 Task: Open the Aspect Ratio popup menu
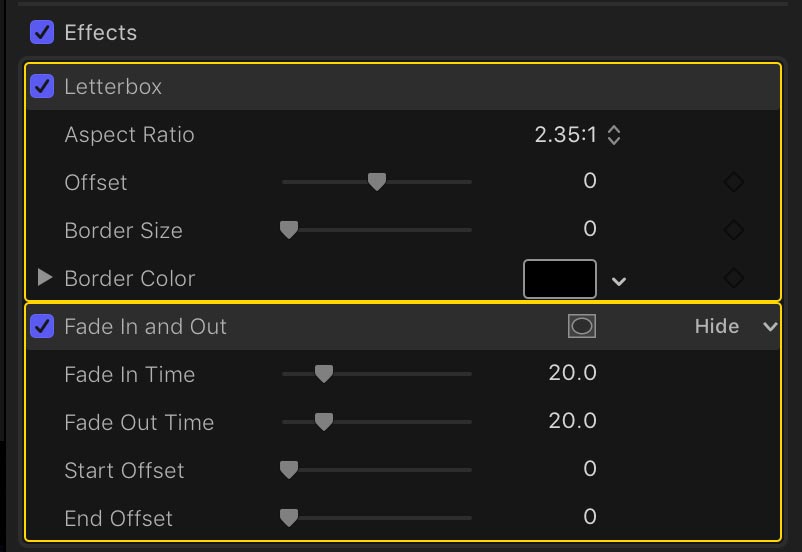pos(577,135)
